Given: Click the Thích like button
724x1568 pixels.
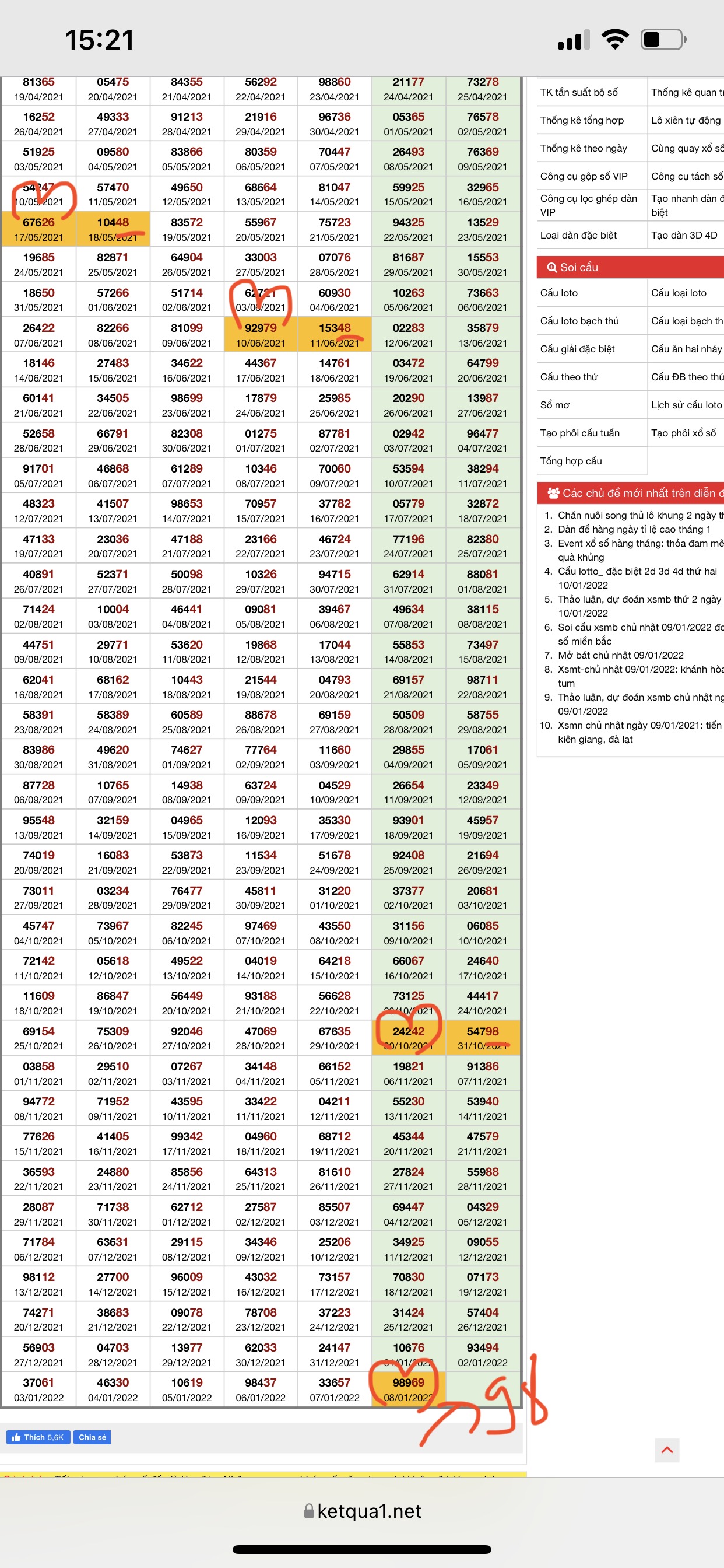Looking at the screenshot, I should (x=38, y=1437).
